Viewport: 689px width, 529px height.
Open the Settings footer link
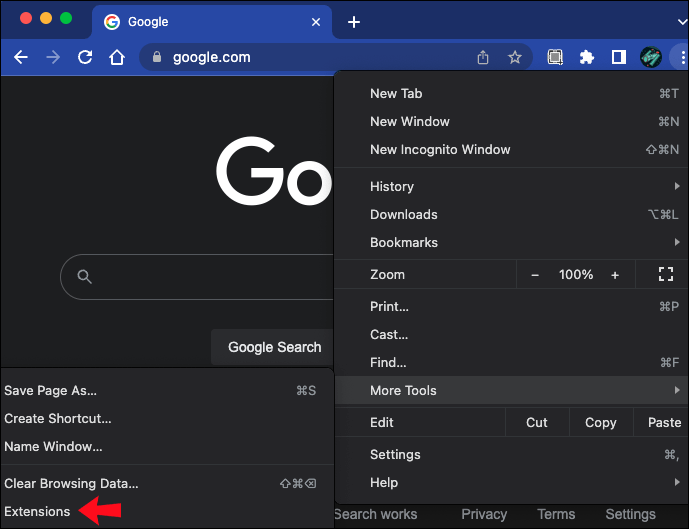pos(630,515)
